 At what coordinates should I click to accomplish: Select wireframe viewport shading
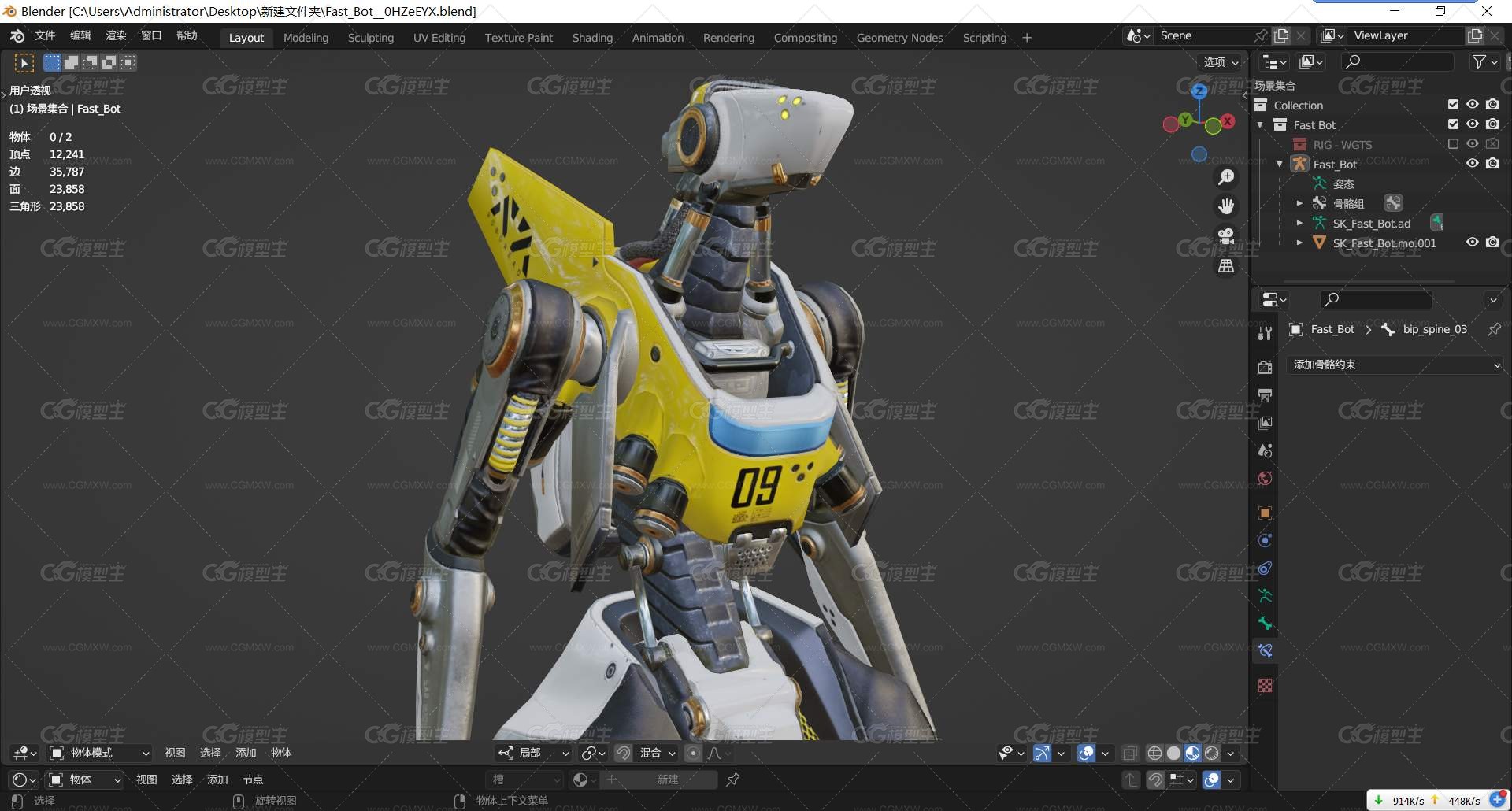click(x=1154, y=754)
